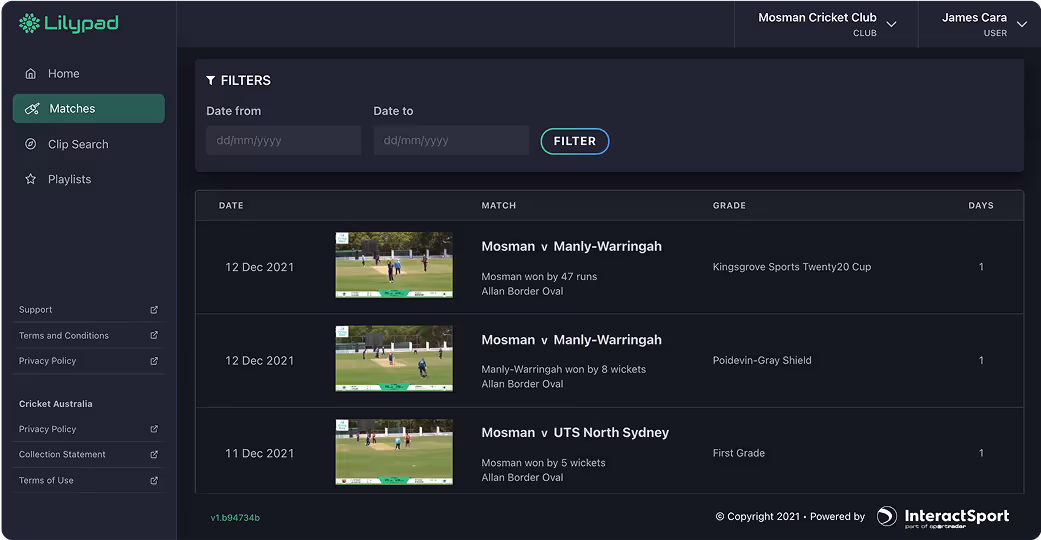The image size is (1041, 540).
Task: Open Cricket Australia Privacy Policy link
Action: (x=48, y=429)
